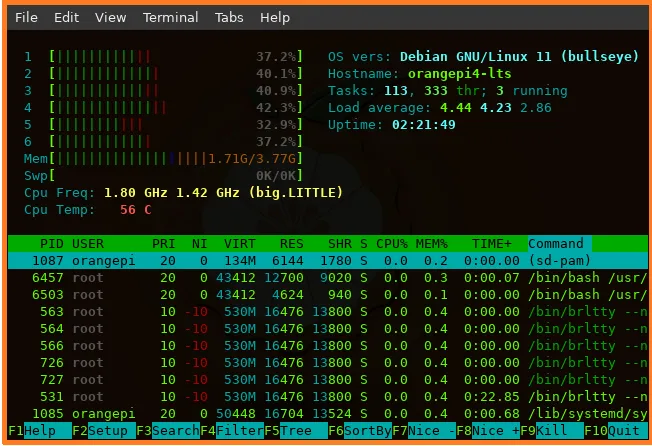Viewport: 652px width, 446px height.
Task: Click the PID column header
Action: pos(51,243)
